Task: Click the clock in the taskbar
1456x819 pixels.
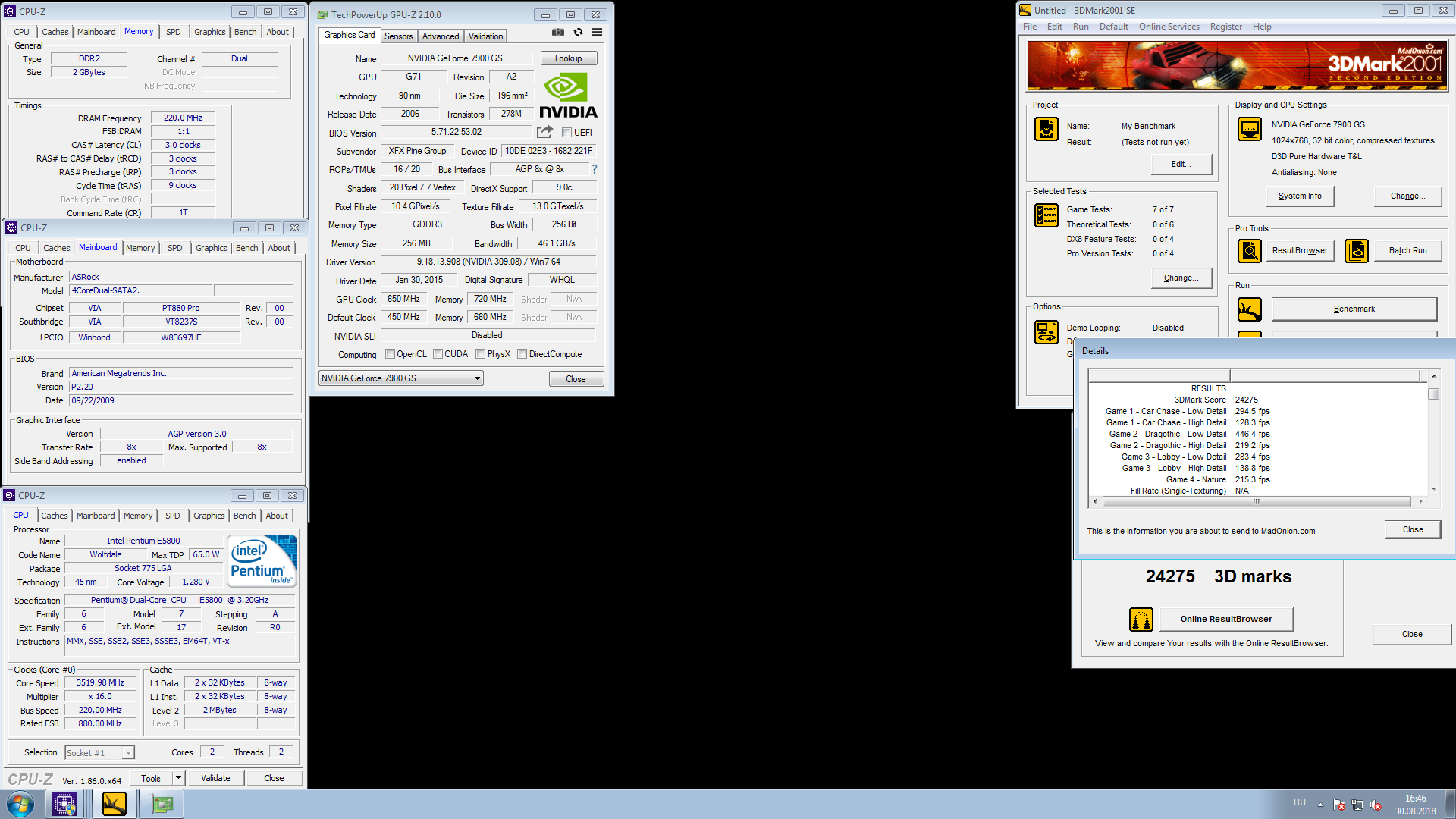Action: [1415, 805]
